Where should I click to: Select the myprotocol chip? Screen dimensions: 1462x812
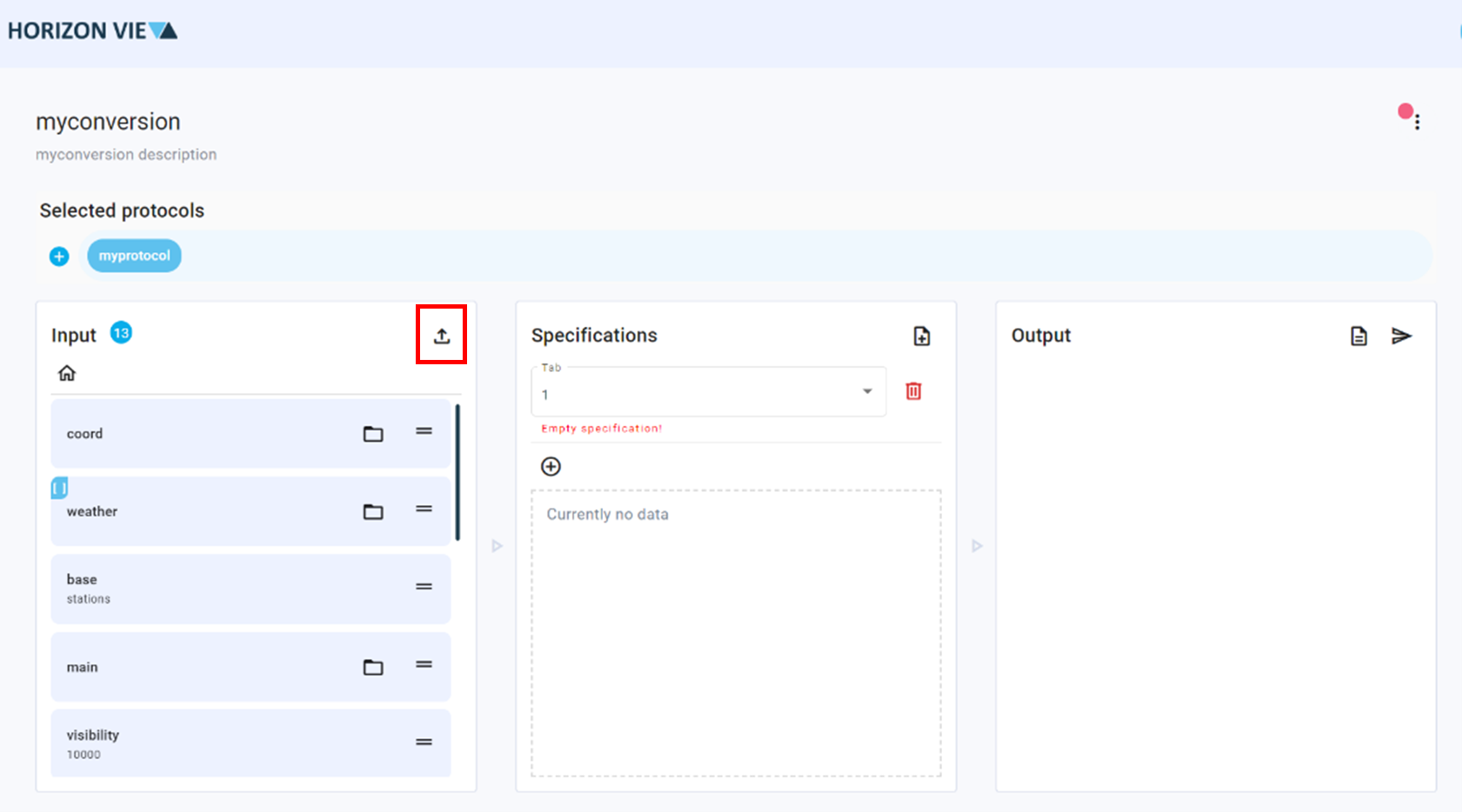point(134,256)
